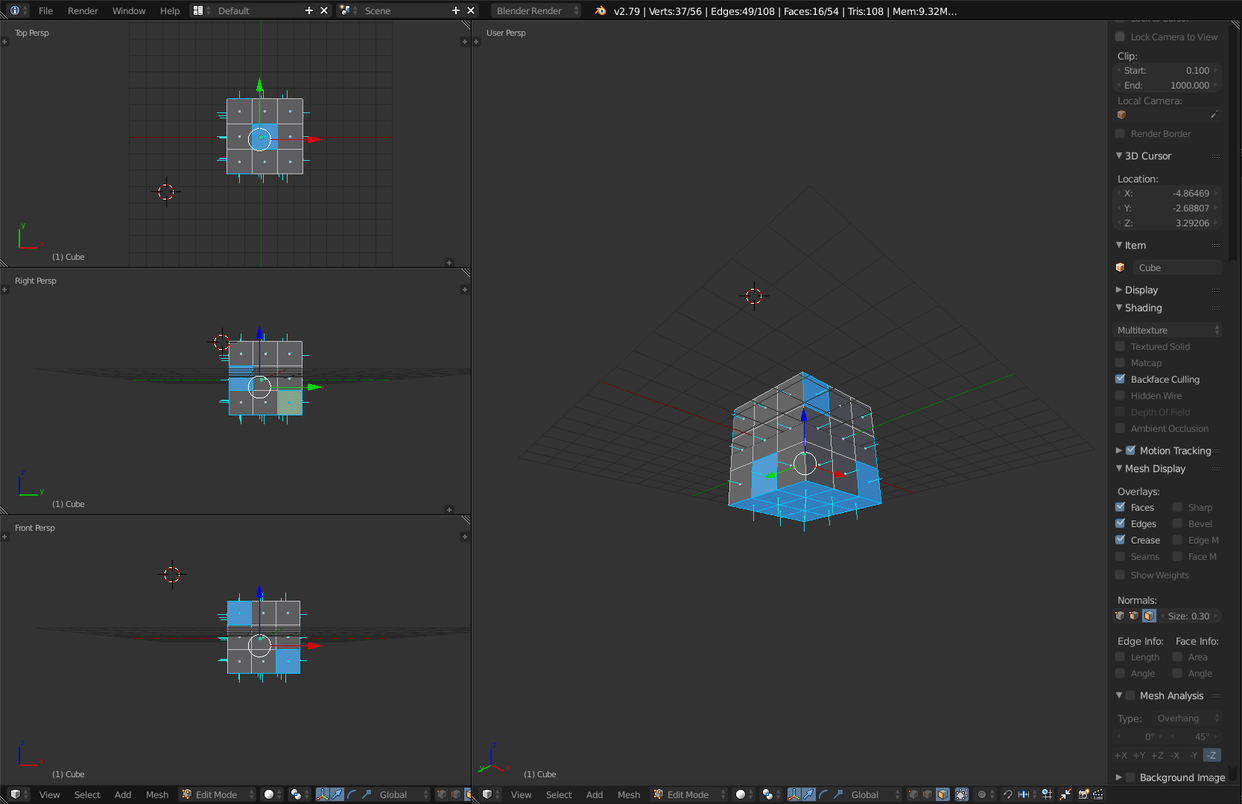Open the Edit Mode dropdown in main viewport header
1242x804 pixels.
[688, 795]
